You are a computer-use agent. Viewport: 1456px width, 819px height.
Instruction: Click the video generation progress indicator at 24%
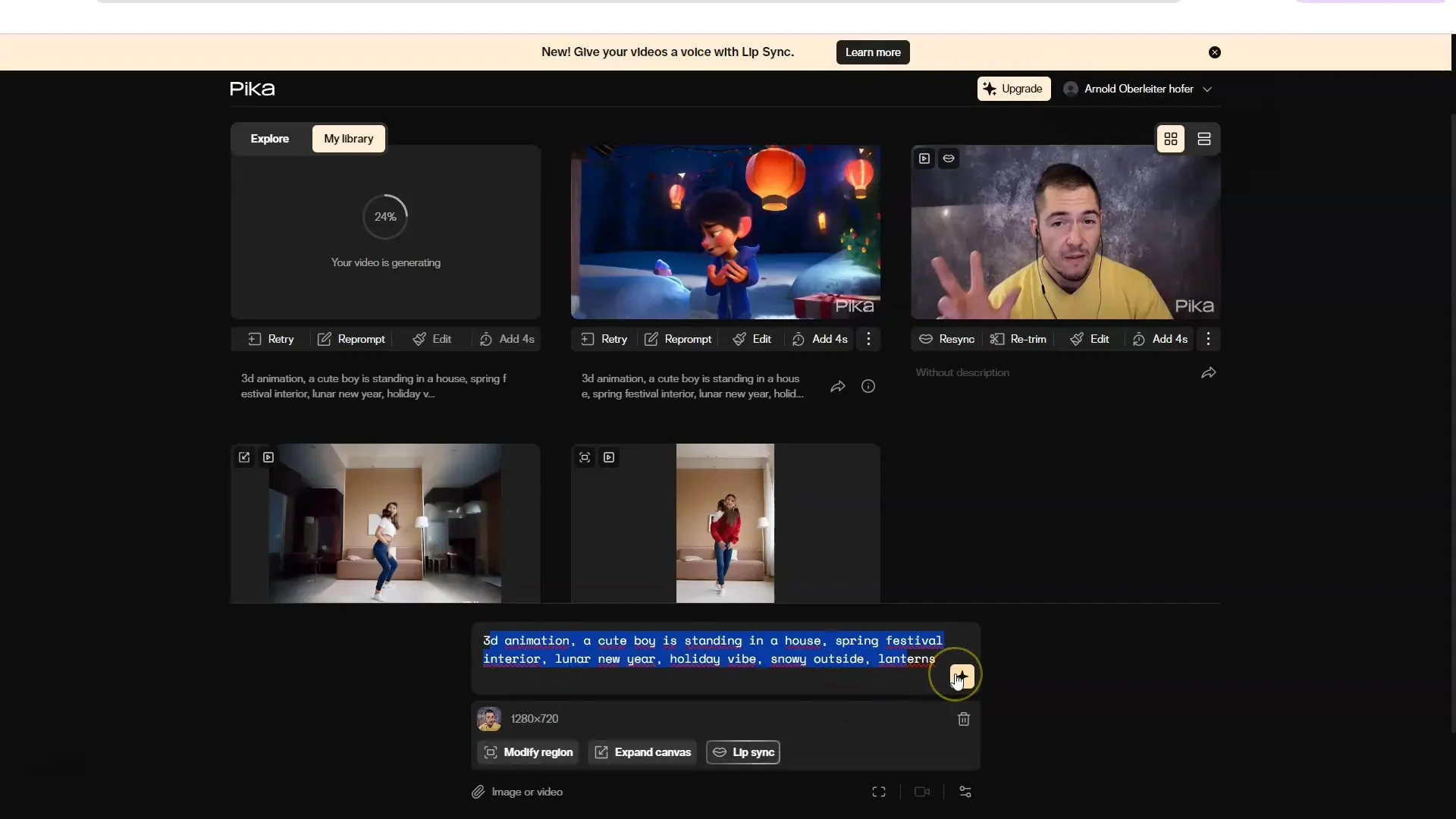click(x=385, y=217)
